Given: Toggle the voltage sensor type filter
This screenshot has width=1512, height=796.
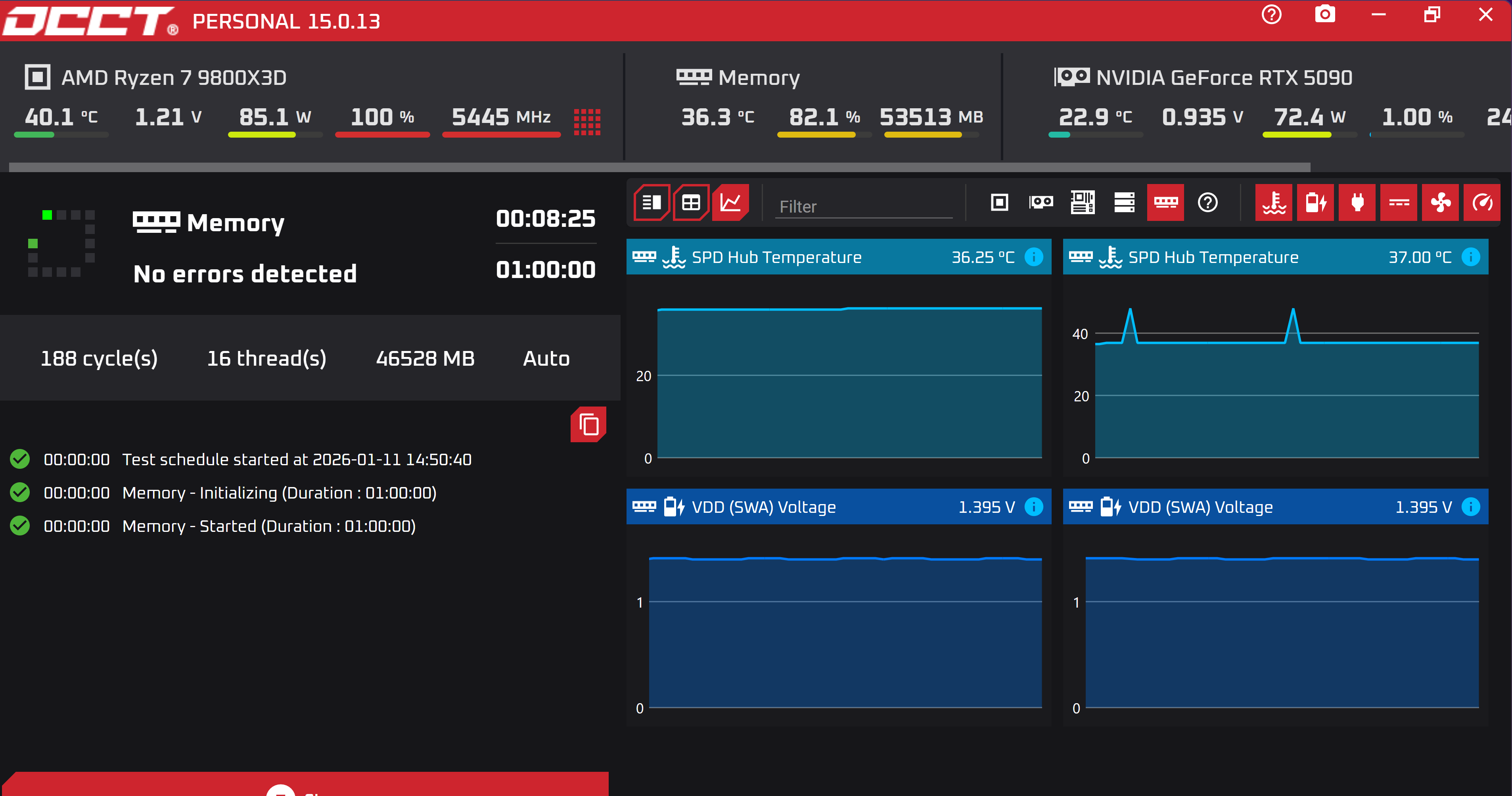Looking at the screenshot, I should click(x=1315, y=203).
